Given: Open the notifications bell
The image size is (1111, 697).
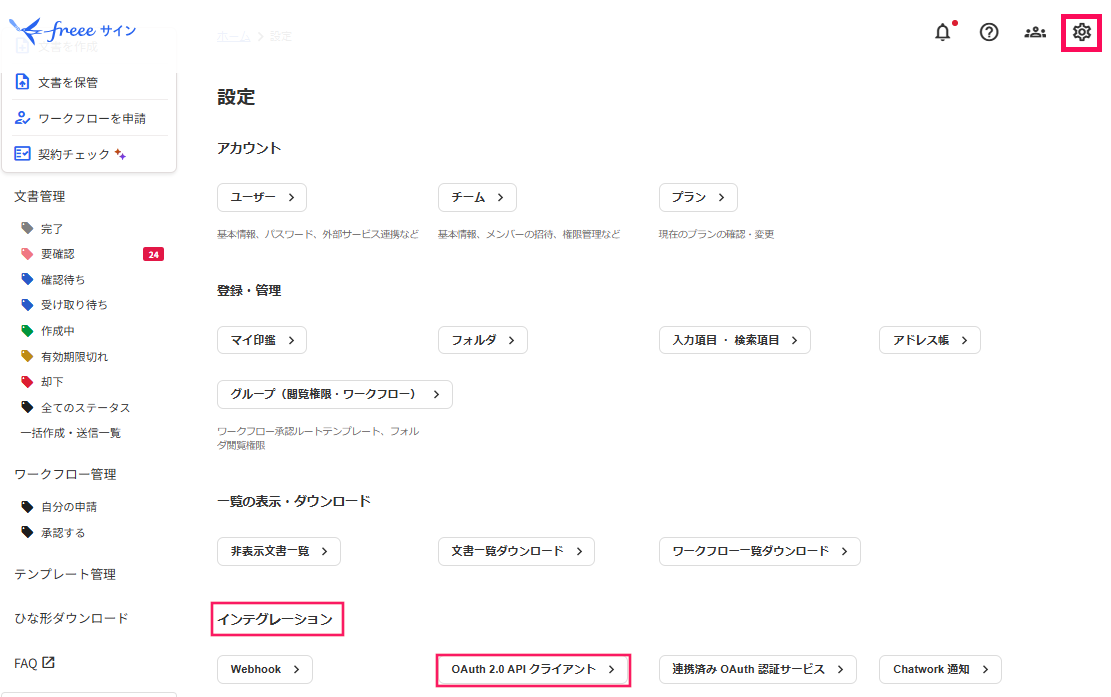Looking at the screenshot, I should [x=942, y=33].
